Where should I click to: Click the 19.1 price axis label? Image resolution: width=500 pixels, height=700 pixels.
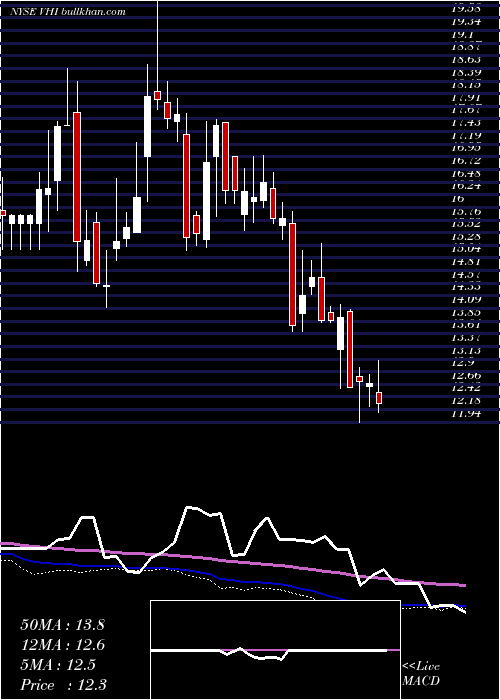point(462,34)
